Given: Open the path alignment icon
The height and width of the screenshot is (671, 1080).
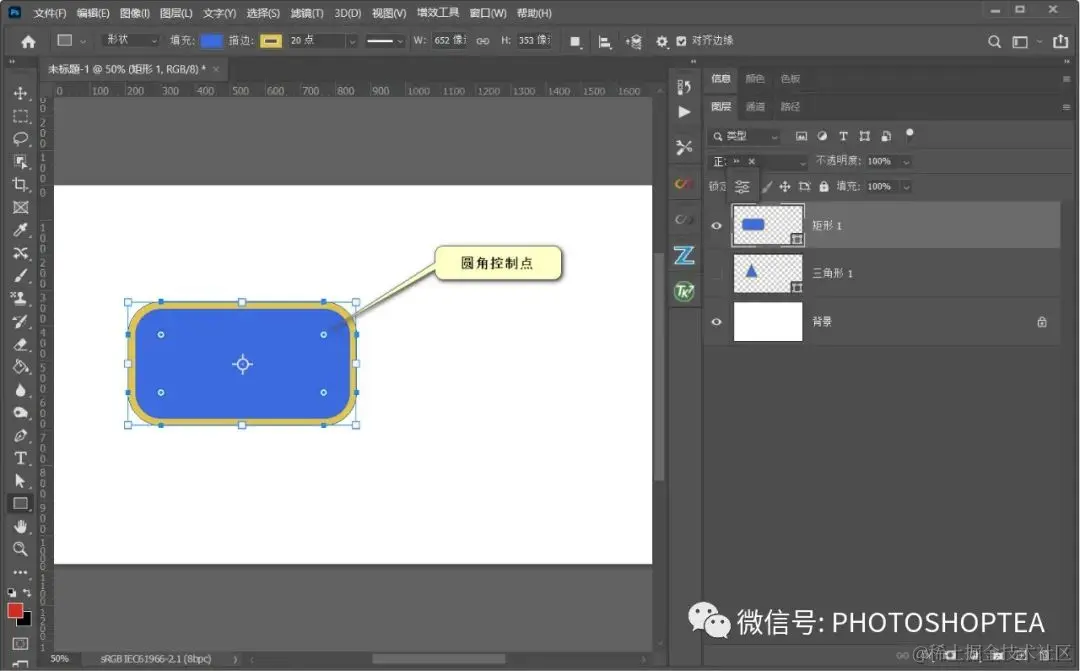Looking at the screenshot, I should click(x=605, y=42).
